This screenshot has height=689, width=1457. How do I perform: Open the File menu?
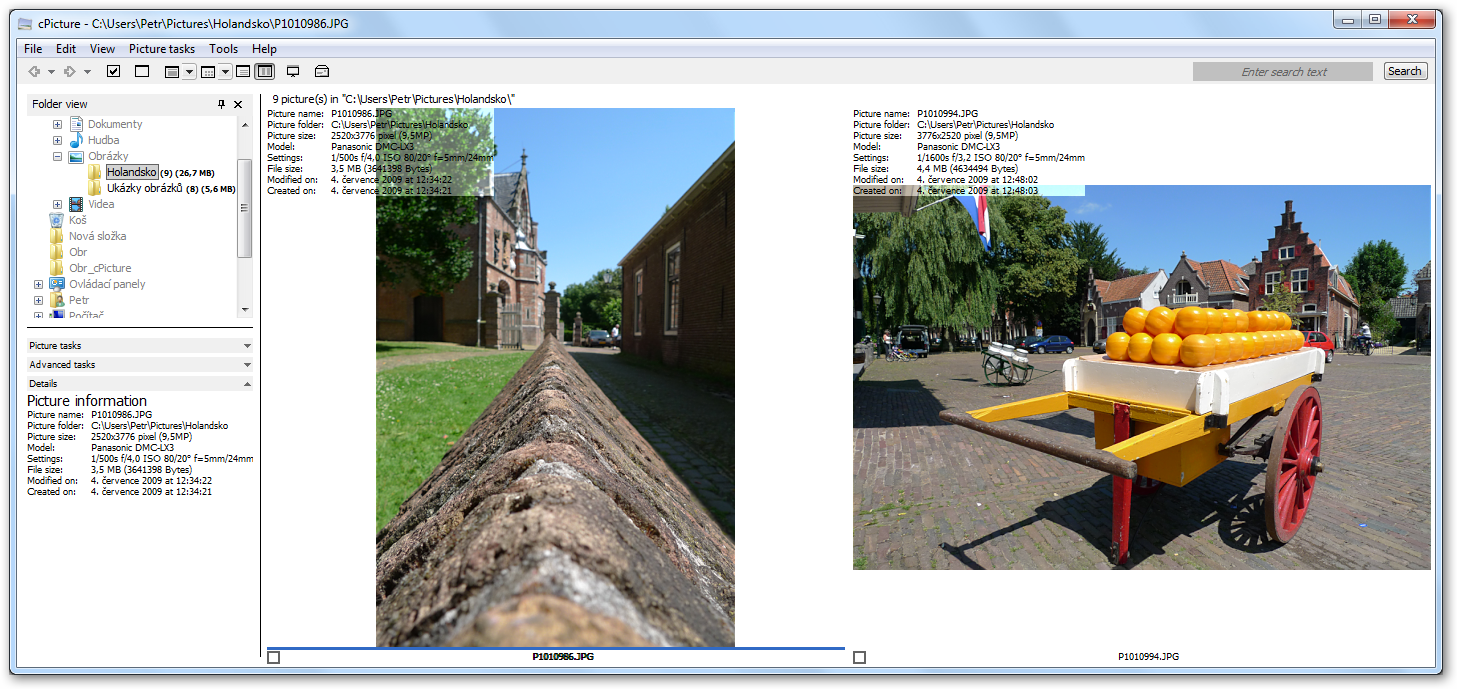pos(33,49)
